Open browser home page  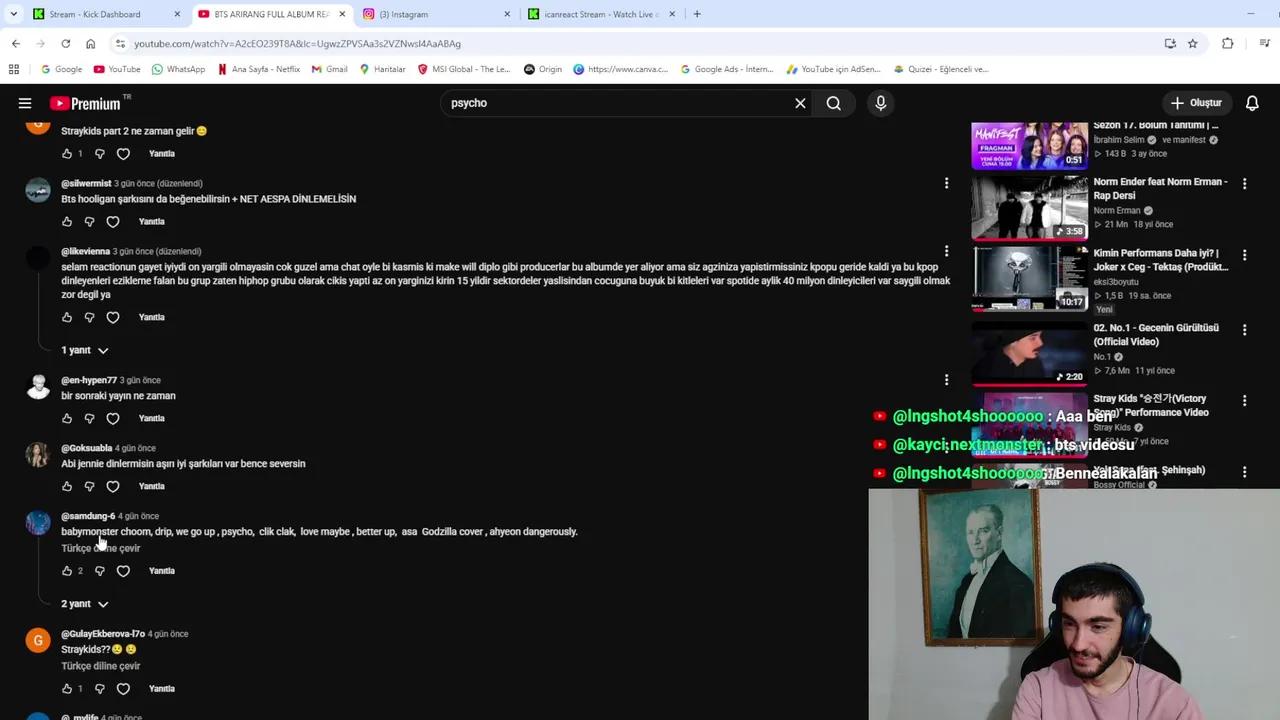[x=90, y=44]
